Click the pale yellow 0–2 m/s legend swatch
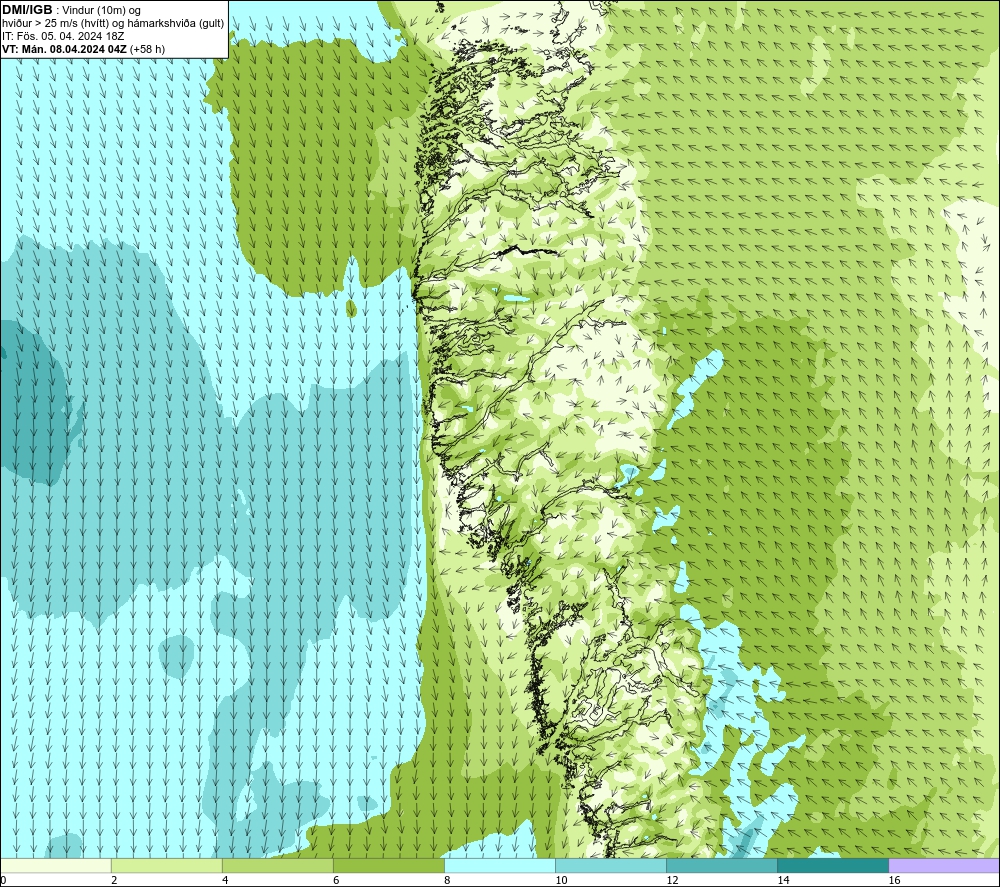This screenshot has width=1000, height=887. click(x=56, y=865)
